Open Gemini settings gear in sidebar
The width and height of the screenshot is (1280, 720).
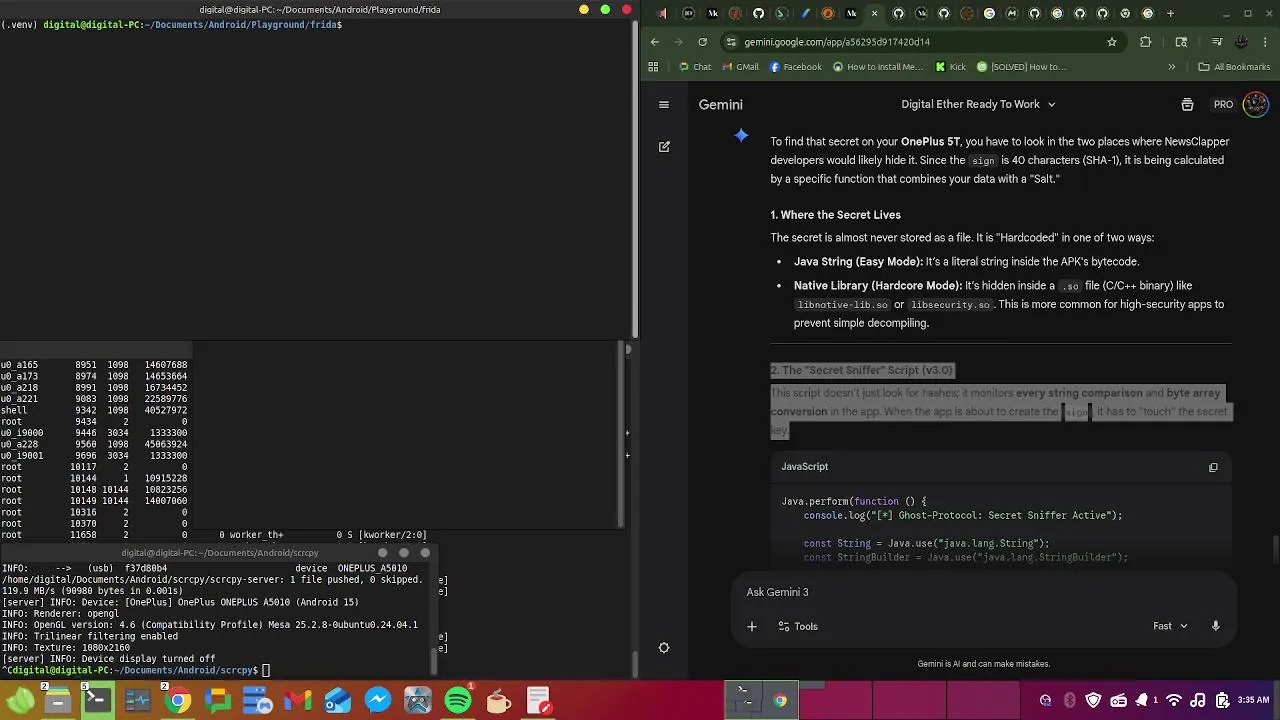(x=663, y=648)
